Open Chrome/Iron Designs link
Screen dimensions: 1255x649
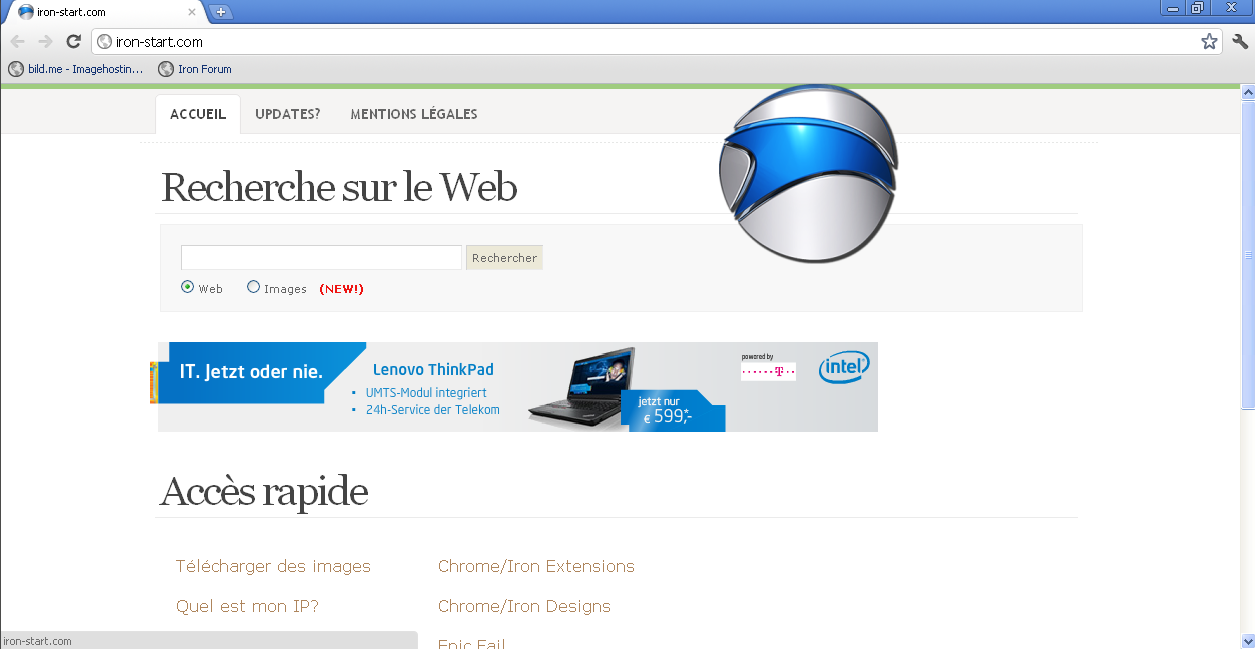(524, 606)
